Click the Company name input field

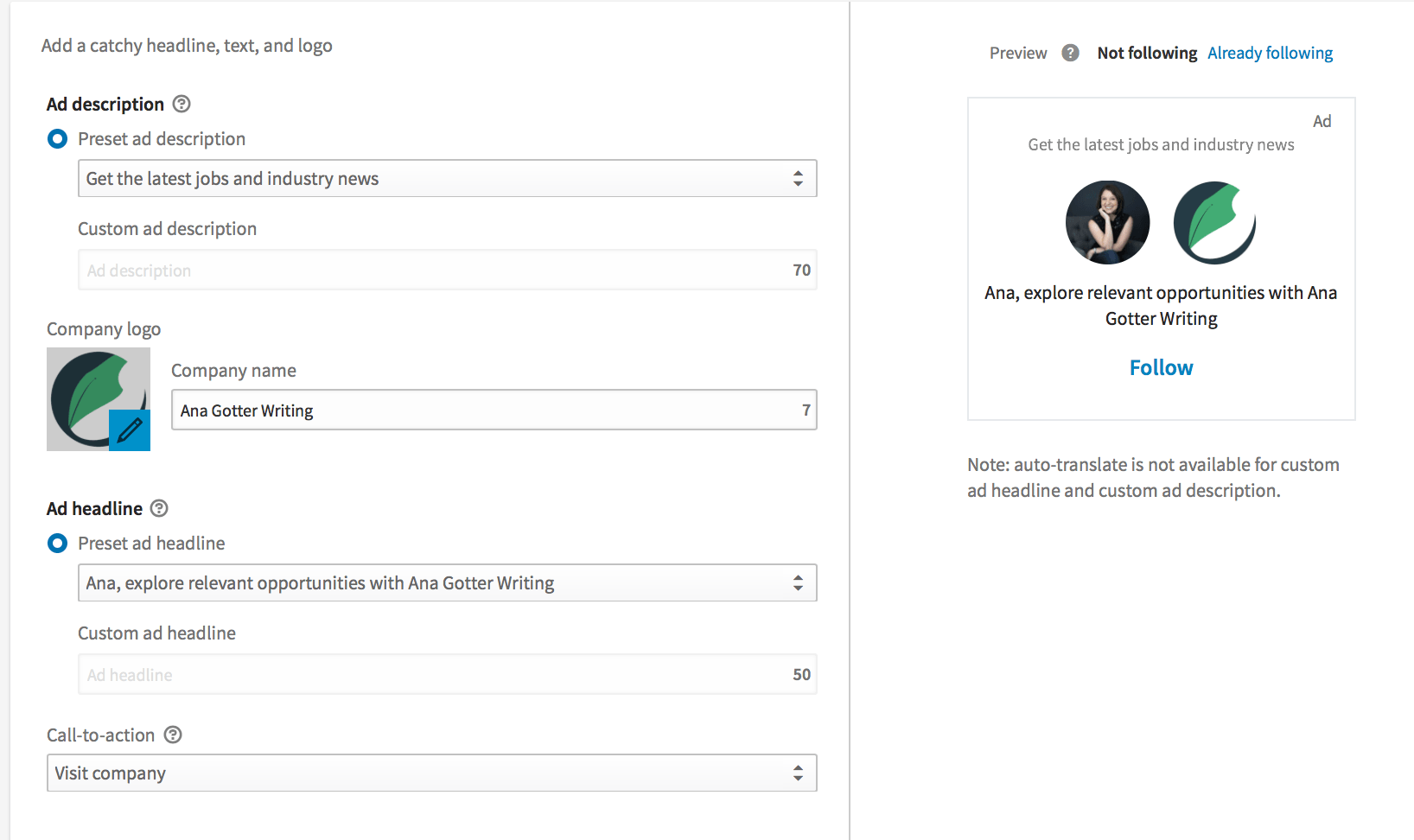tap(494, 410)
